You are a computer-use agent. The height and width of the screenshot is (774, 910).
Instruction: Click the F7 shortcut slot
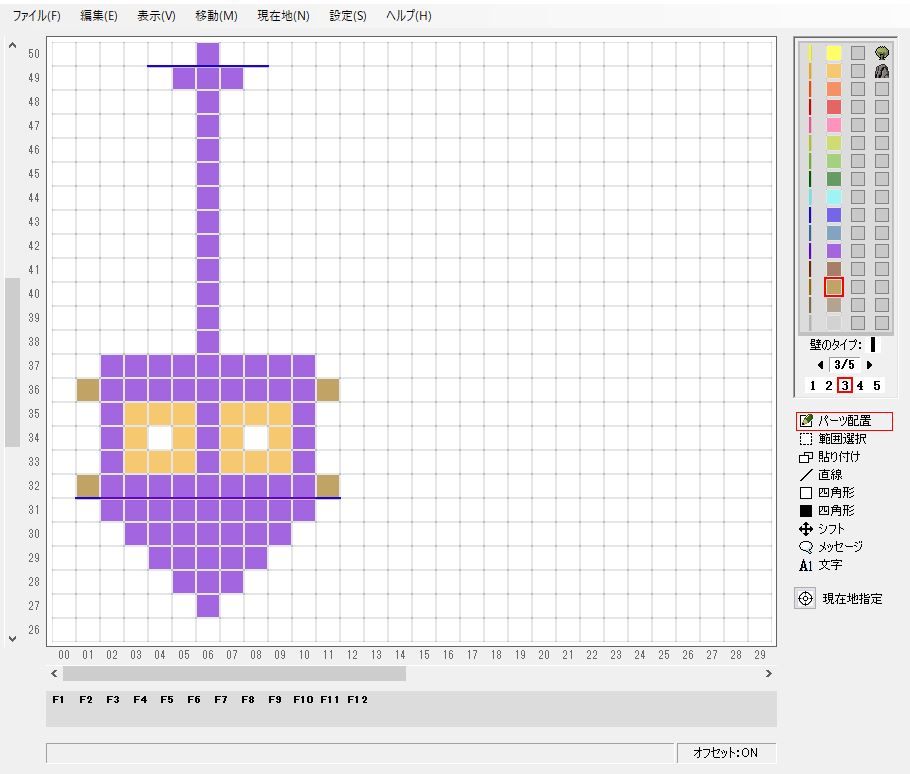(x=221, y=700)
